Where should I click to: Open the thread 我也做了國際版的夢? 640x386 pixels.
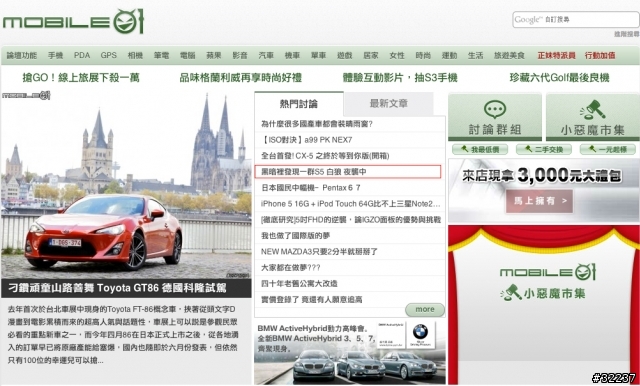pos(296,235)
